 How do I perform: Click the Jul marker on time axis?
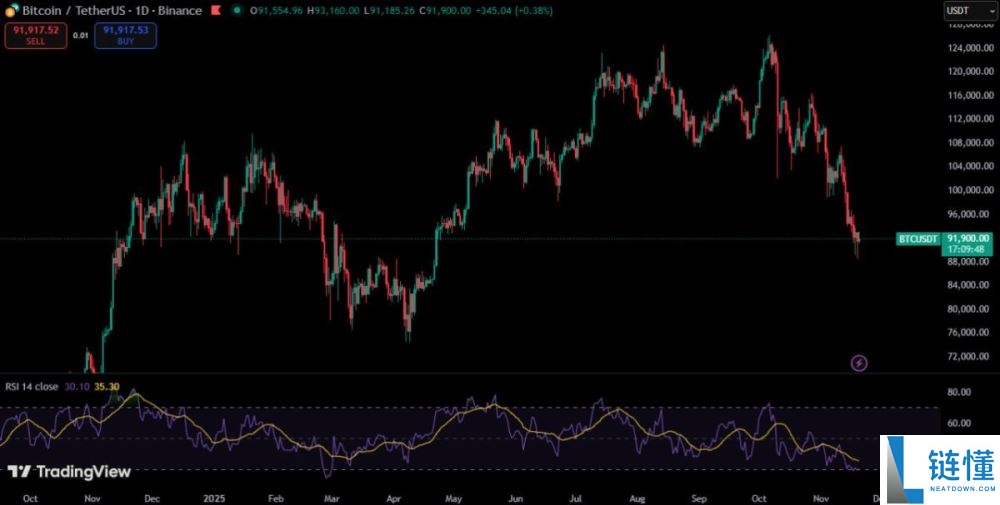(x=576, y=496)
